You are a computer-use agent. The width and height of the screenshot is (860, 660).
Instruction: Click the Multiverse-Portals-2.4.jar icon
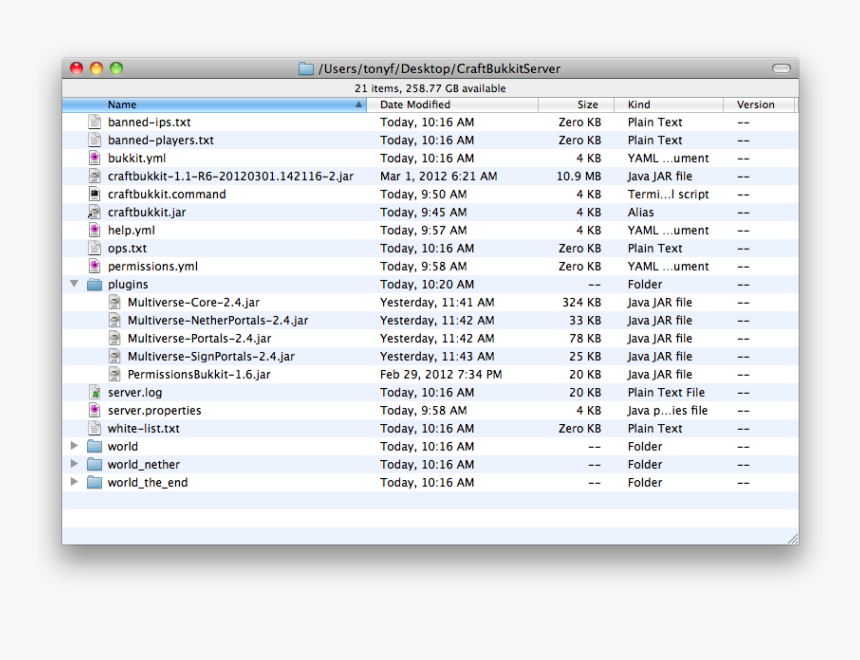point(114,339)
